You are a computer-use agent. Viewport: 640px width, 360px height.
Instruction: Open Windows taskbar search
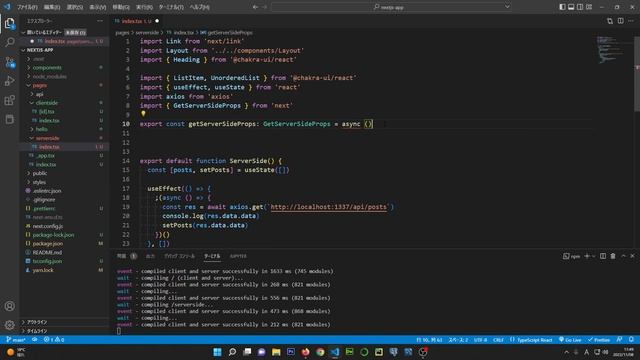[232, 352]
